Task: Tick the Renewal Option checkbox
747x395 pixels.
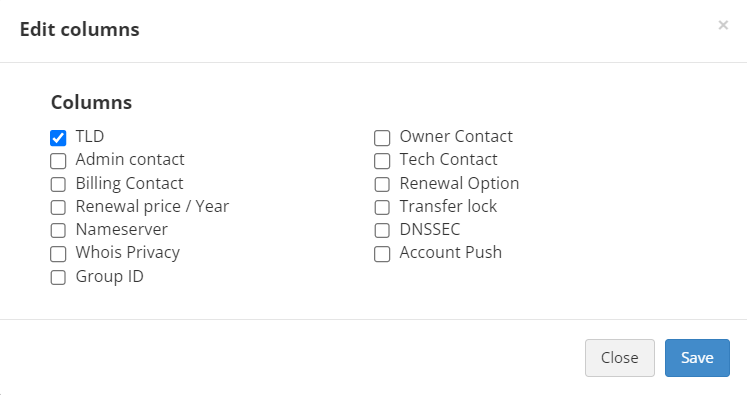Action: (382, 184)
